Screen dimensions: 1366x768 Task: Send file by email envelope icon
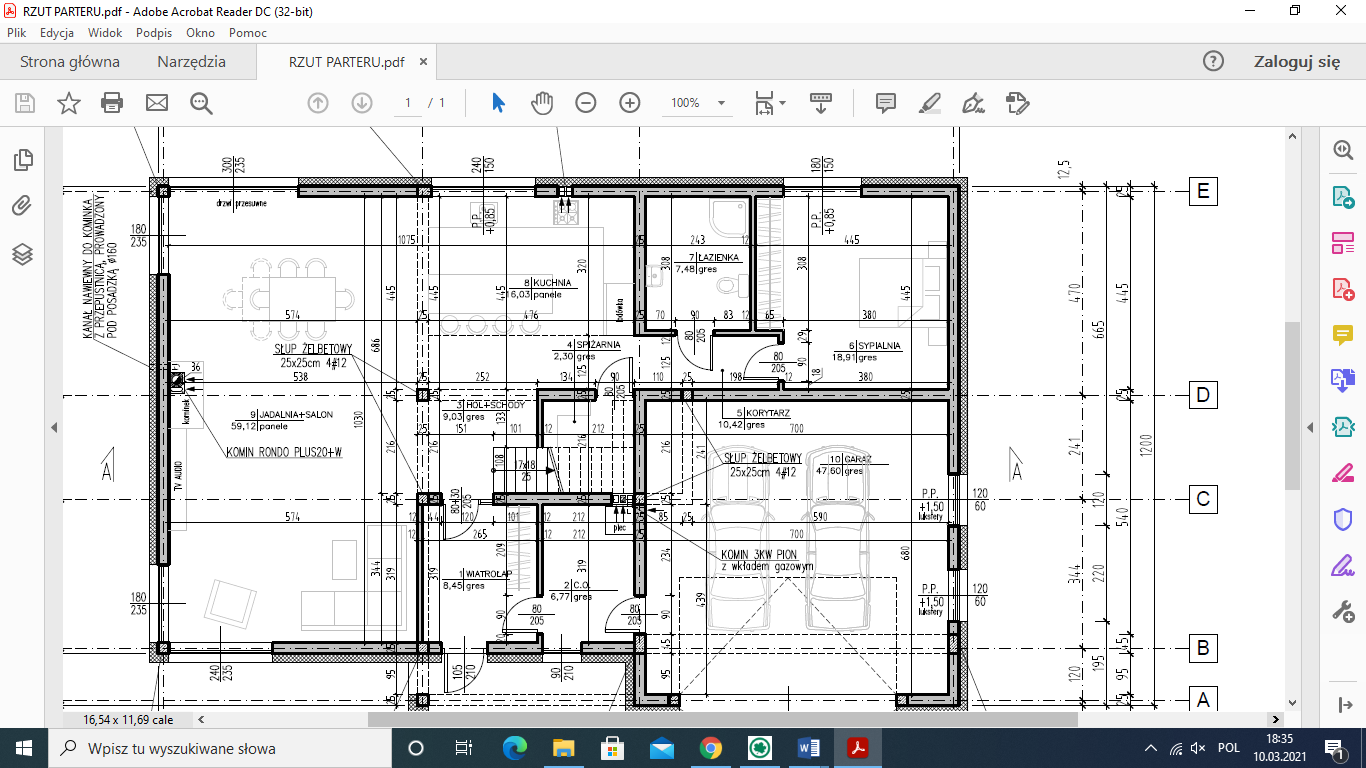pyautogui.click(x=157, y=103)
